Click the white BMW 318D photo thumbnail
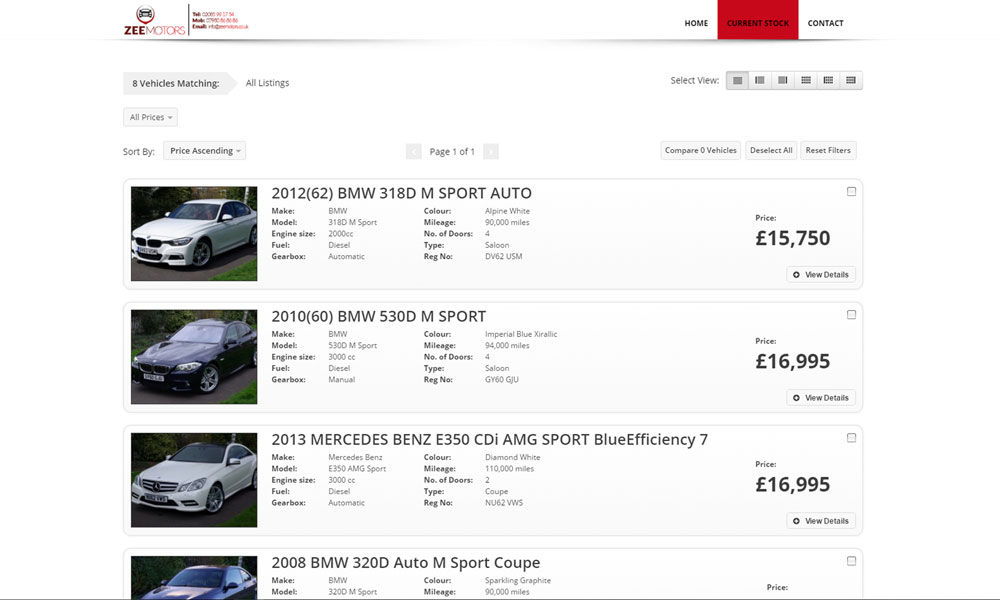Viewport: 1000px width, 600px height. pos(194,233)
